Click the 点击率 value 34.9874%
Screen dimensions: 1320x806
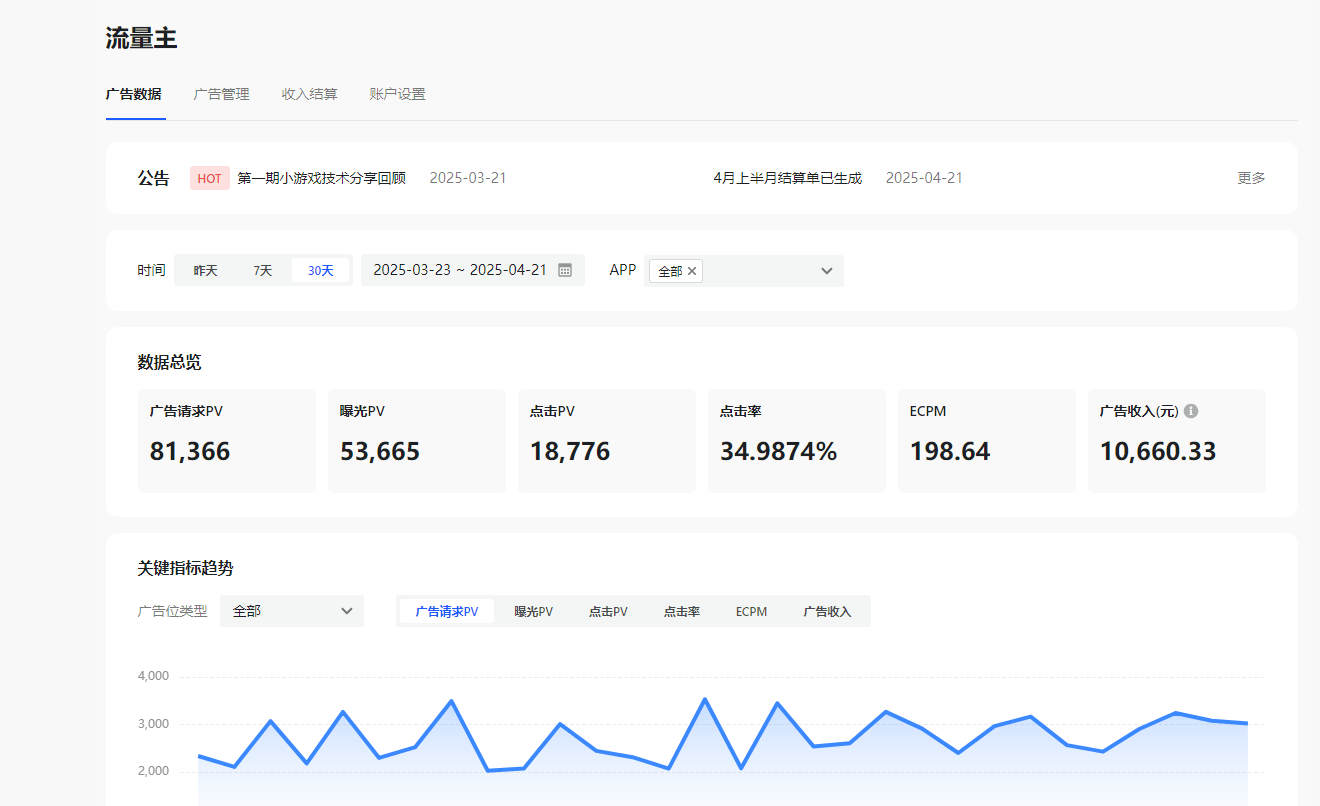(x=779, y=451)
